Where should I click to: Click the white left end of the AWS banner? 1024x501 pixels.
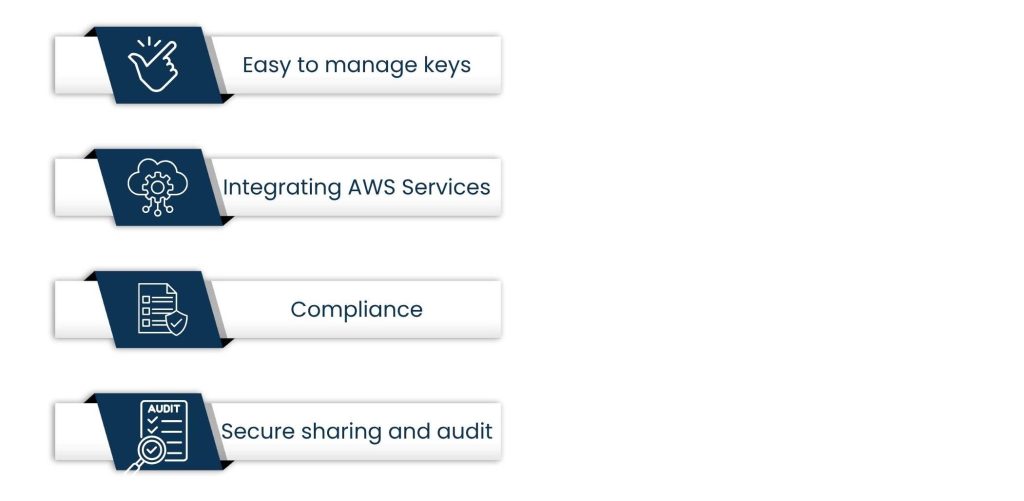pos(73,187)
